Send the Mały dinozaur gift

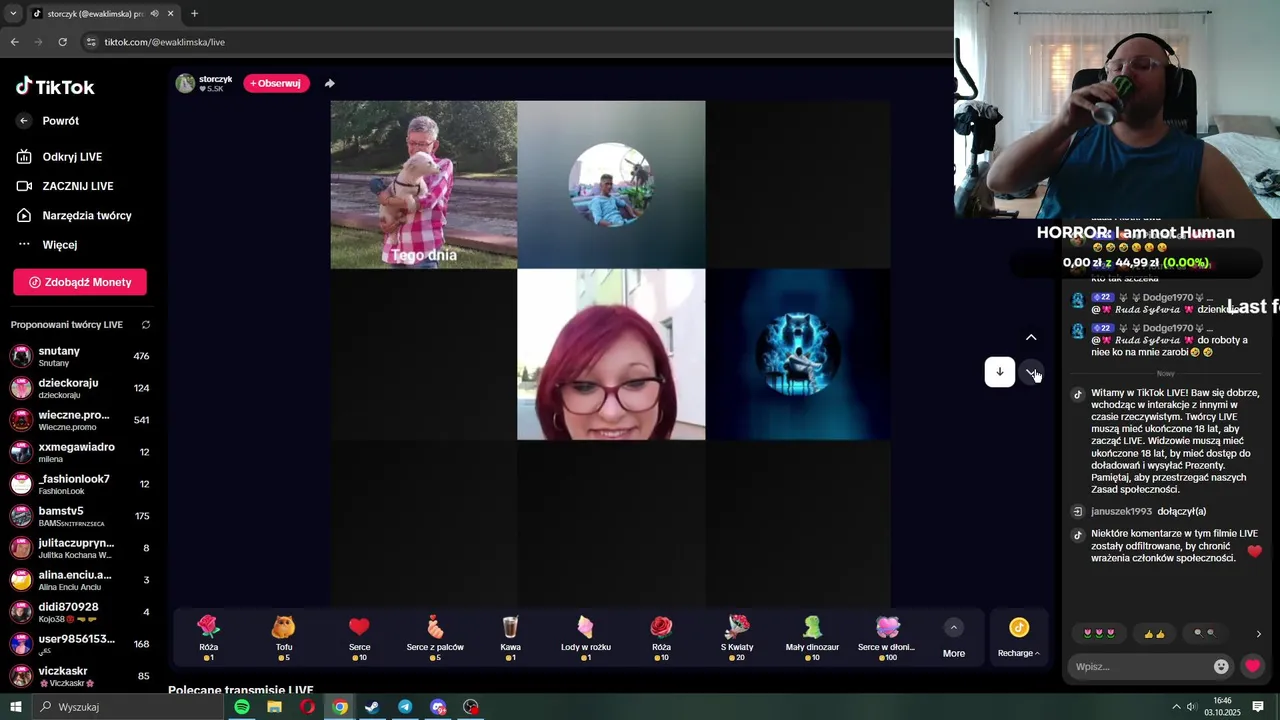(x=812, y=637)
